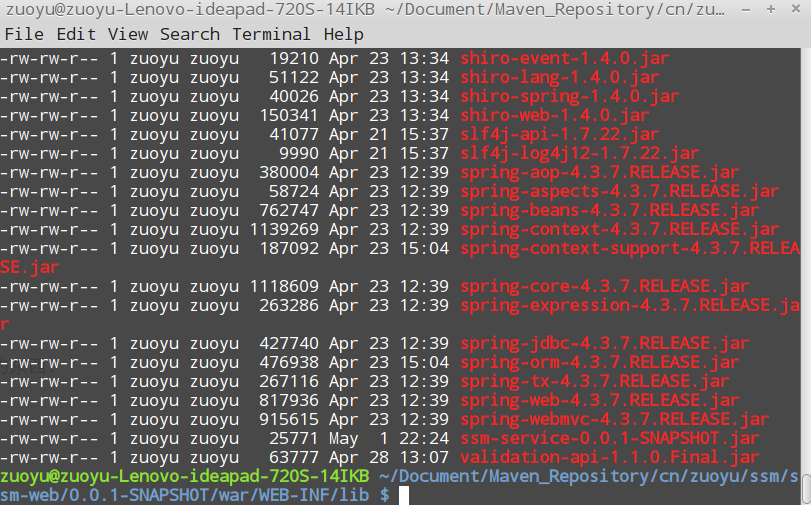The height and width of the screenshot is (505, 811).
Task: Click spring-tx-4.3.7.RELEASE.jar filename
Action: [x=594, y=382]
